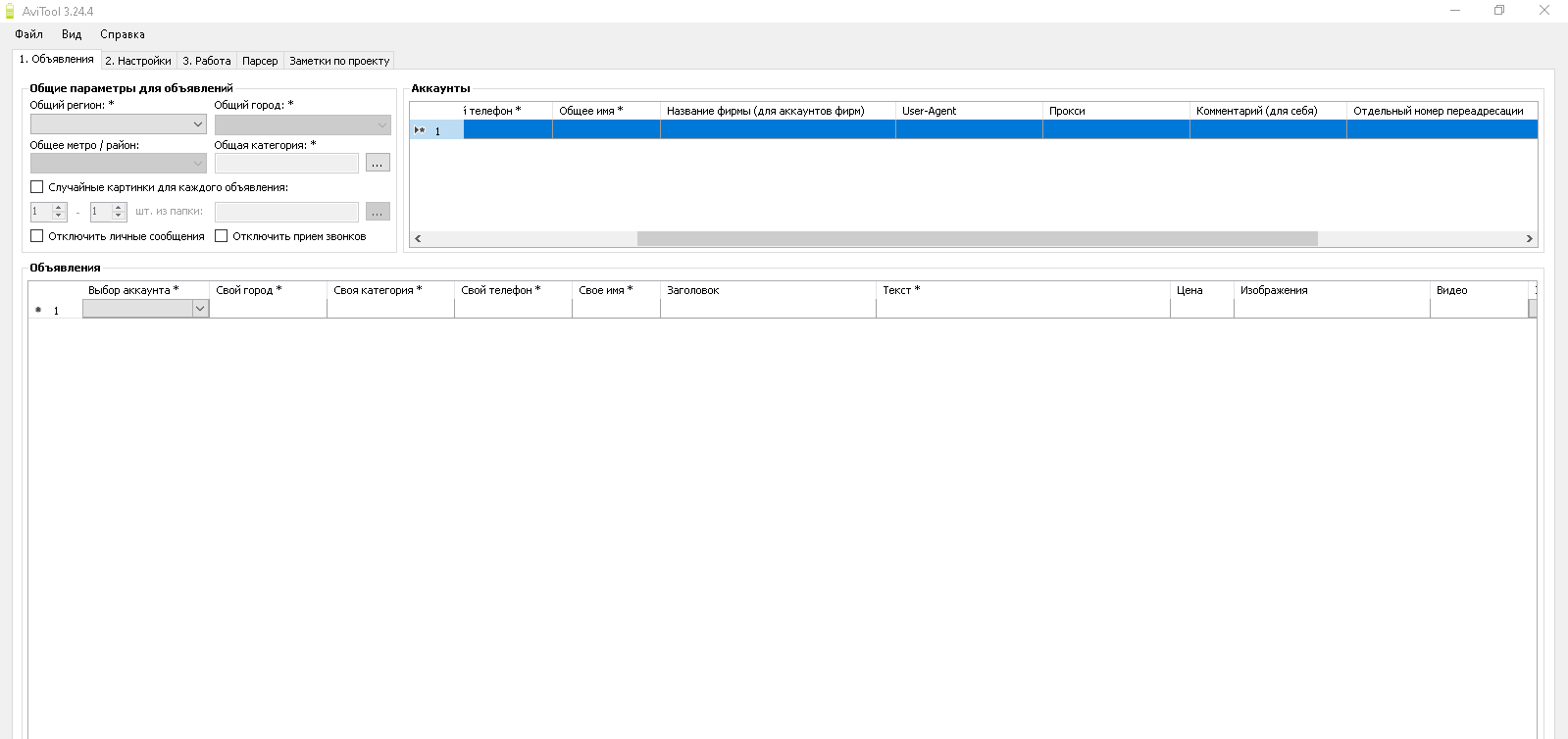Click the Комментарий (для себя) column header

pyautogui.click(x=1268, y=111)
